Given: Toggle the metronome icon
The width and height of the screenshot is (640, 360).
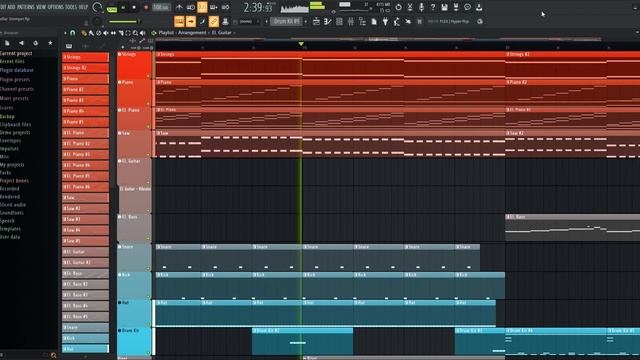Looking at the screenshot, I should (x=179, y=7).
